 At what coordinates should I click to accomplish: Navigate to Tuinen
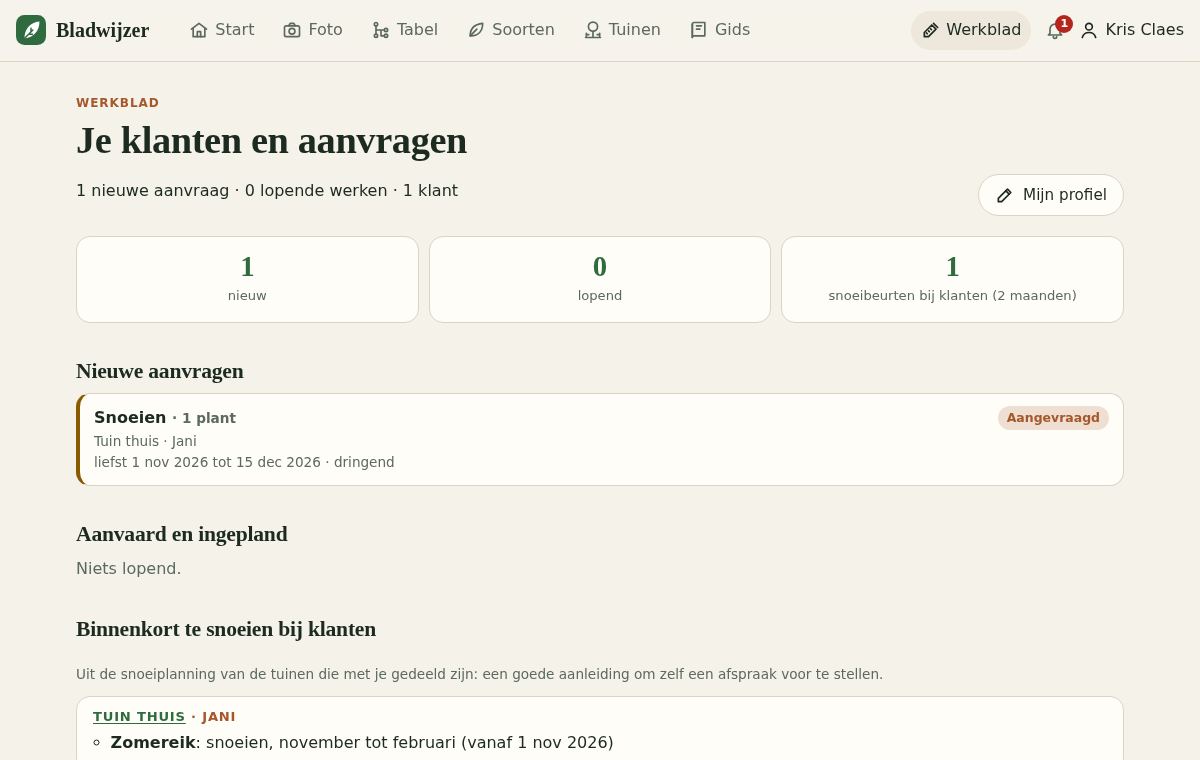pyautogui.click(x=622, y=30)
